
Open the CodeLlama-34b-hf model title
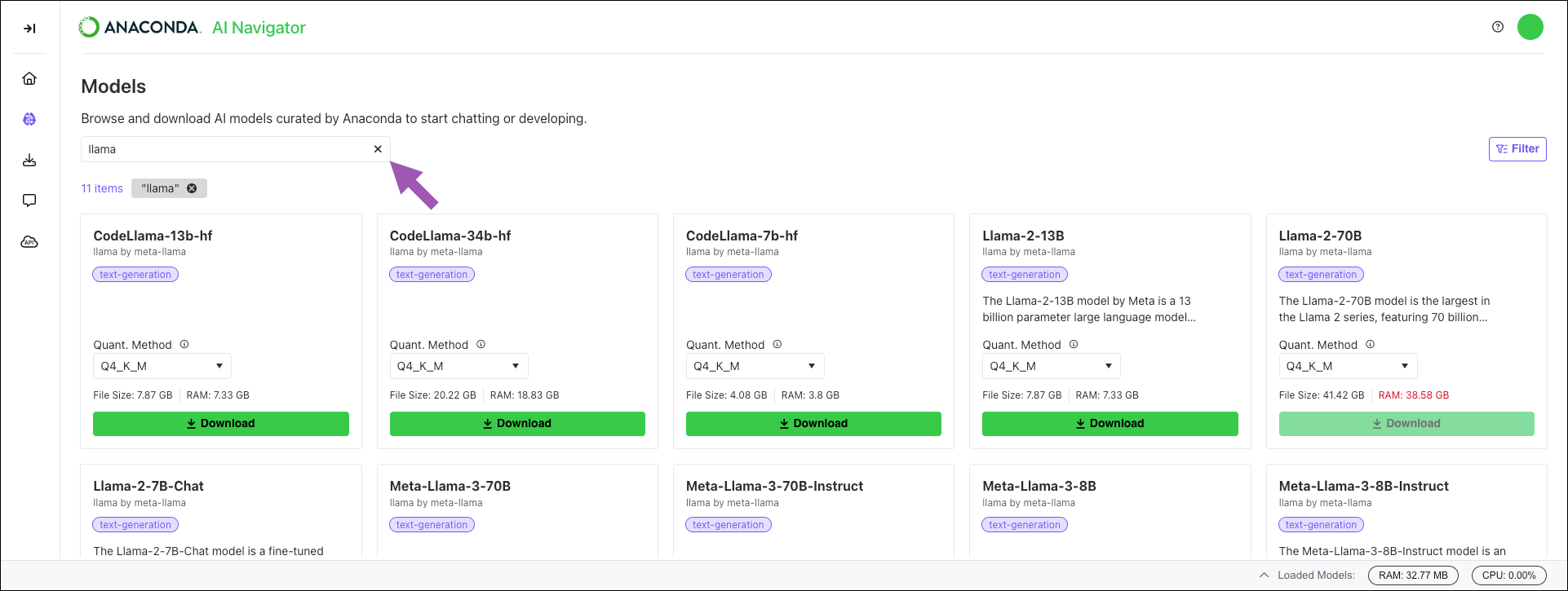[450, 236]
